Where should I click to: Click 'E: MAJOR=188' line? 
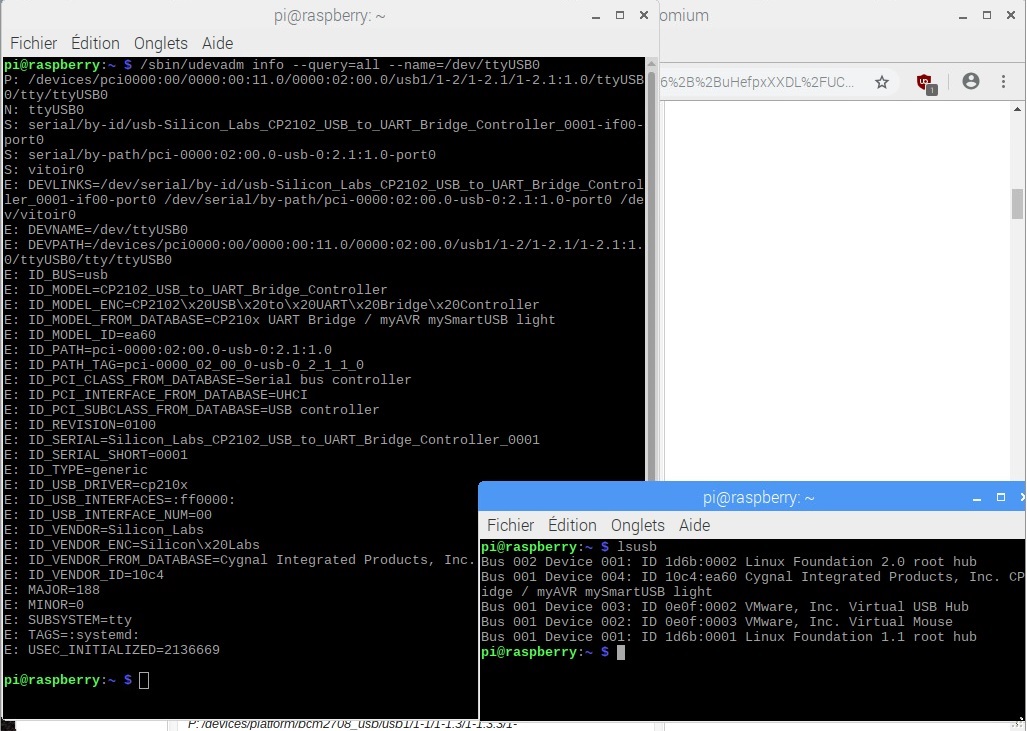tap(52, 590)
